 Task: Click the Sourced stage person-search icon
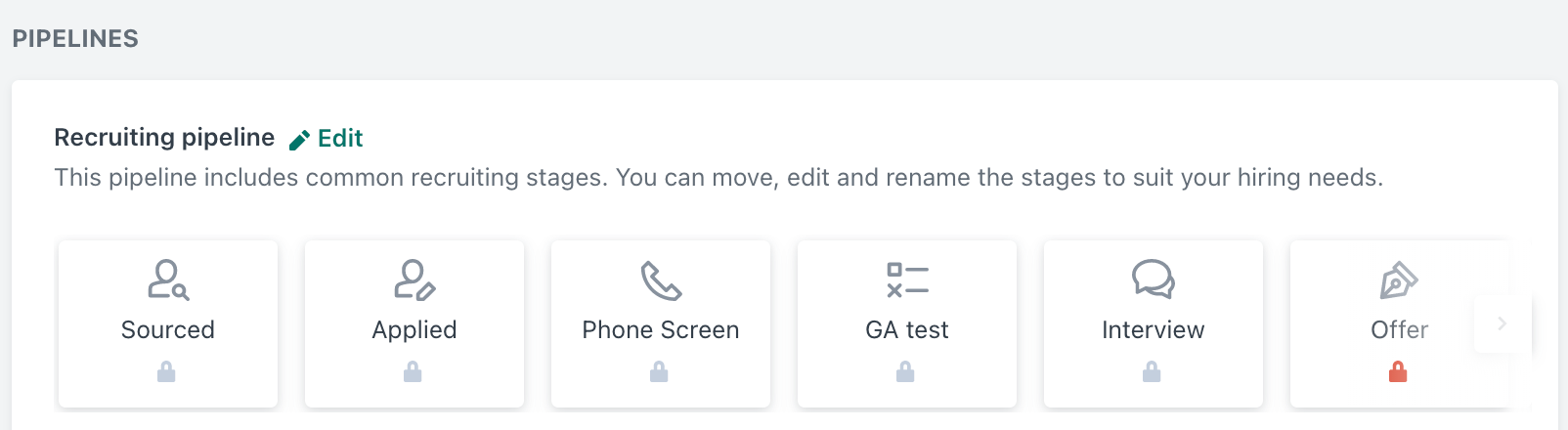pos(168,279)
